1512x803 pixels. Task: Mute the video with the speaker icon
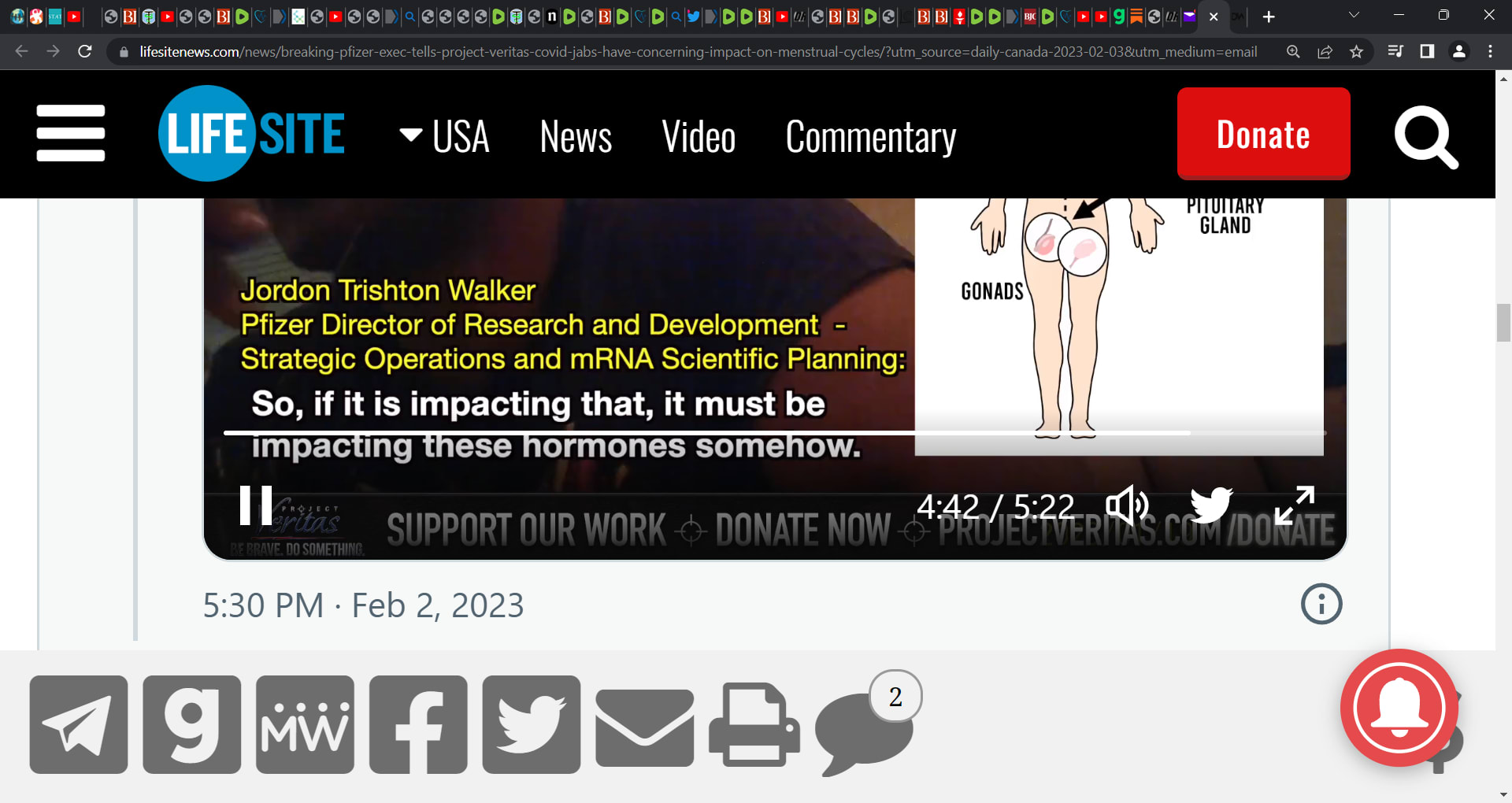(1127, 505)
